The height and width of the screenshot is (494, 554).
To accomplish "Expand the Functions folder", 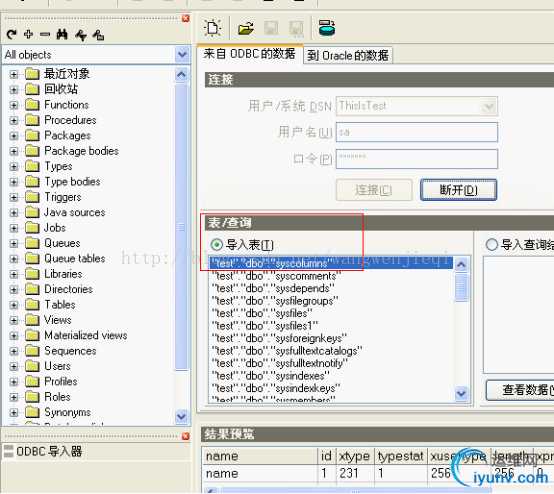I will point(14,105).
